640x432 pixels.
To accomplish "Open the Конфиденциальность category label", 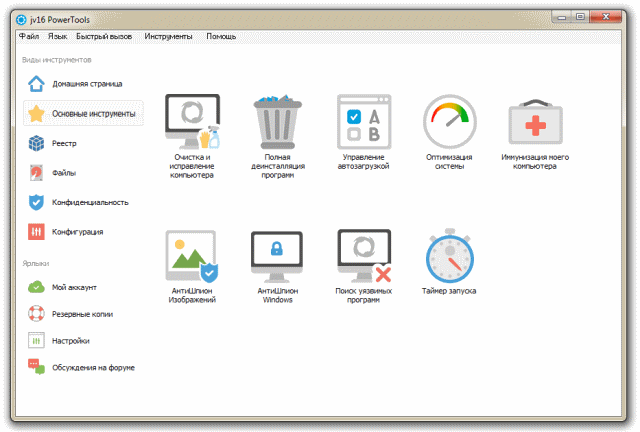I will point(90,202).
